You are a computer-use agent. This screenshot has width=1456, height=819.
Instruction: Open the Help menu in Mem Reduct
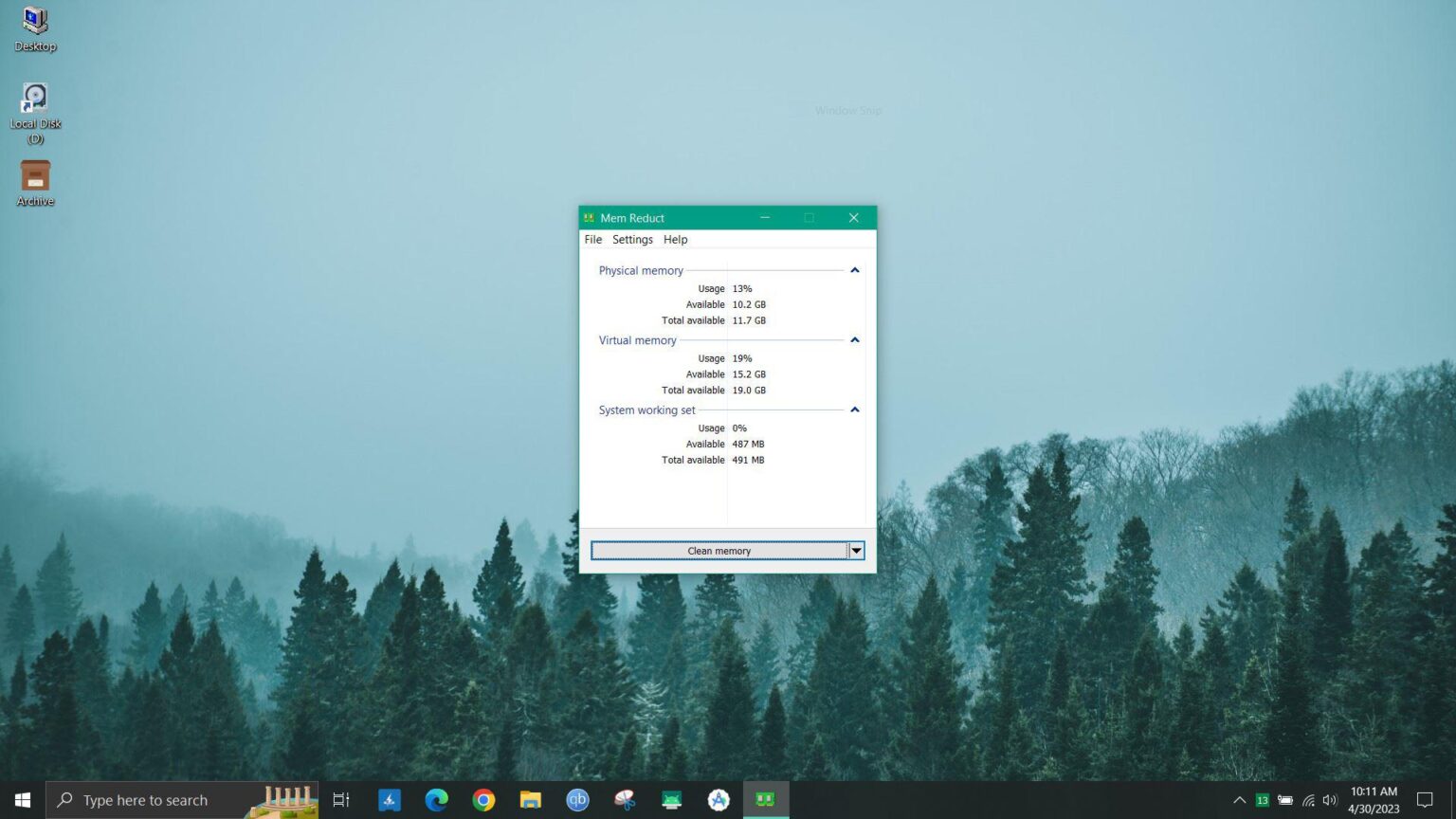point(675,239)
